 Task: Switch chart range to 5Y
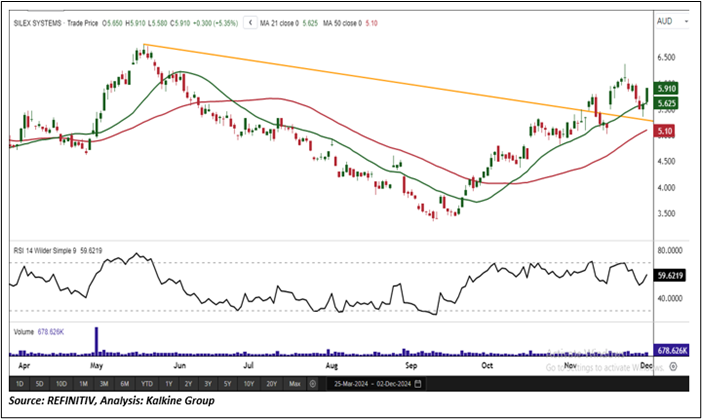pos(227,384)
